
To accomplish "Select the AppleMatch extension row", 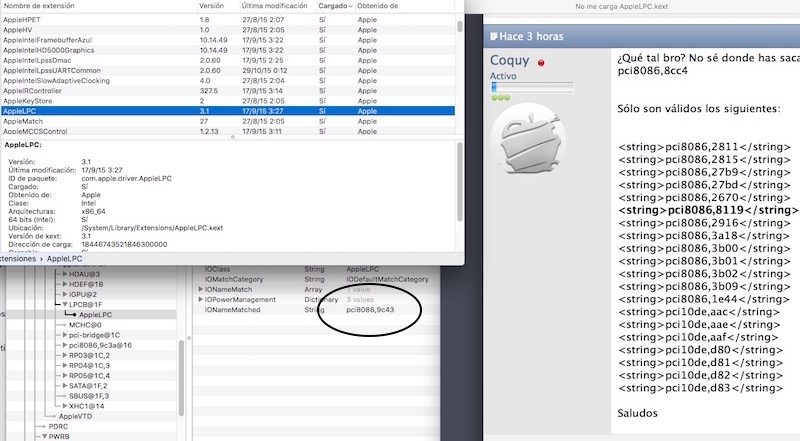I will pyautogui.click(x=228, y=121).
